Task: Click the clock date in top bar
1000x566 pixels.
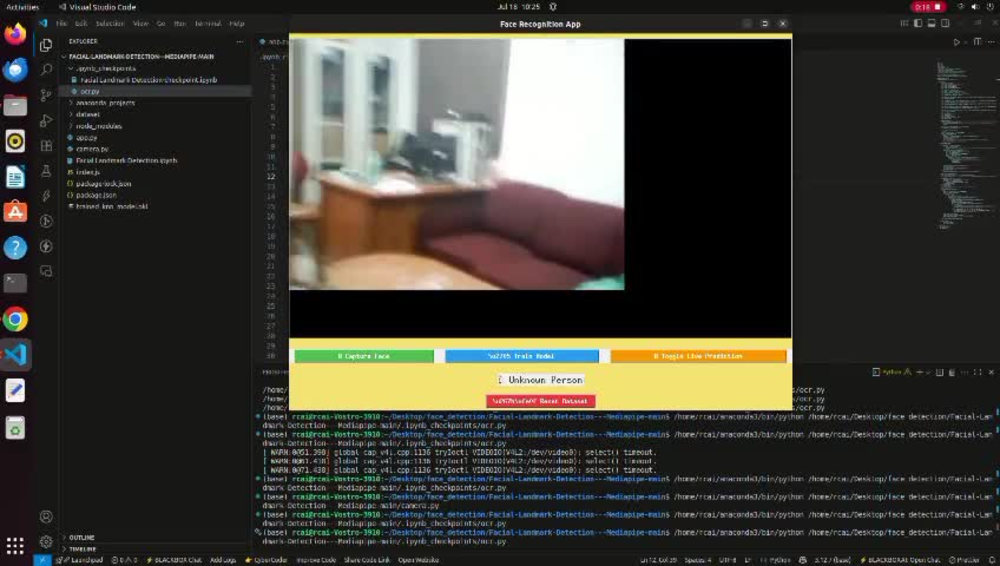Action: [x=518, y=7]
